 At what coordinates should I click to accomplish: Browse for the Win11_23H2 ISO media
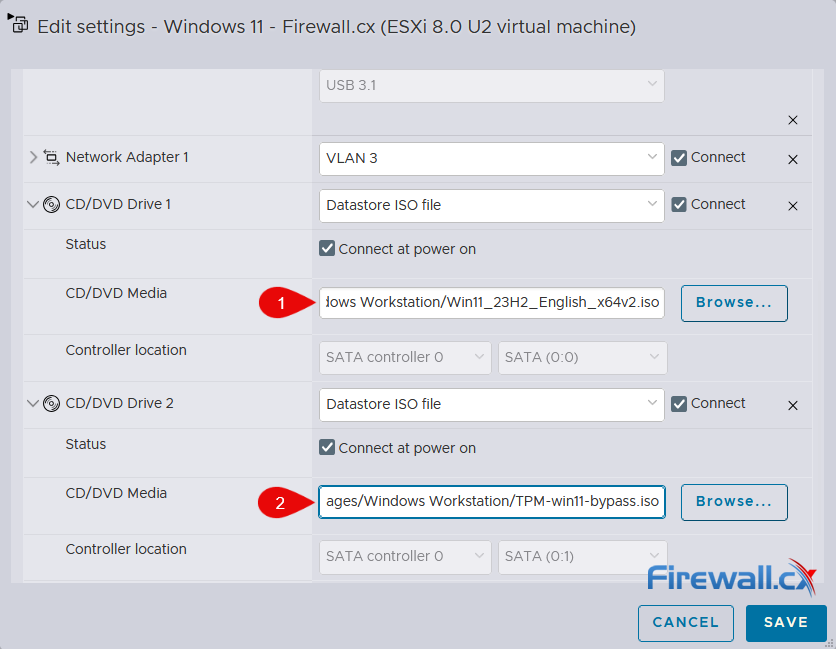point(734,303)
